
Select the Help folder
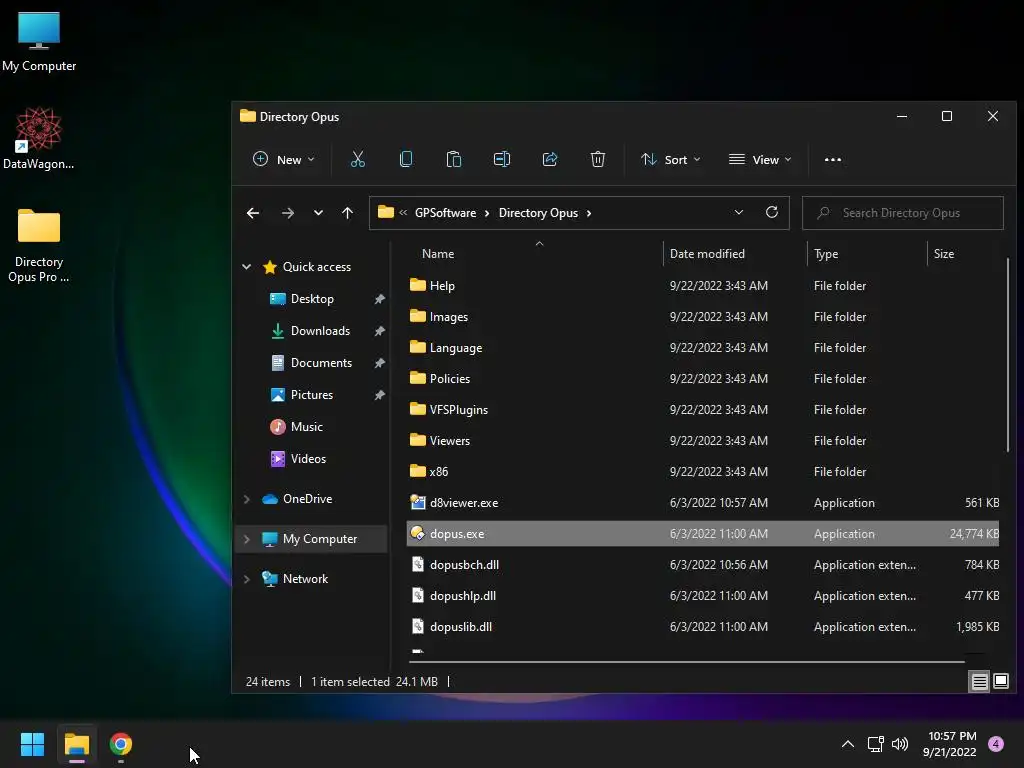pyautogui.click(x=703, y=285)
